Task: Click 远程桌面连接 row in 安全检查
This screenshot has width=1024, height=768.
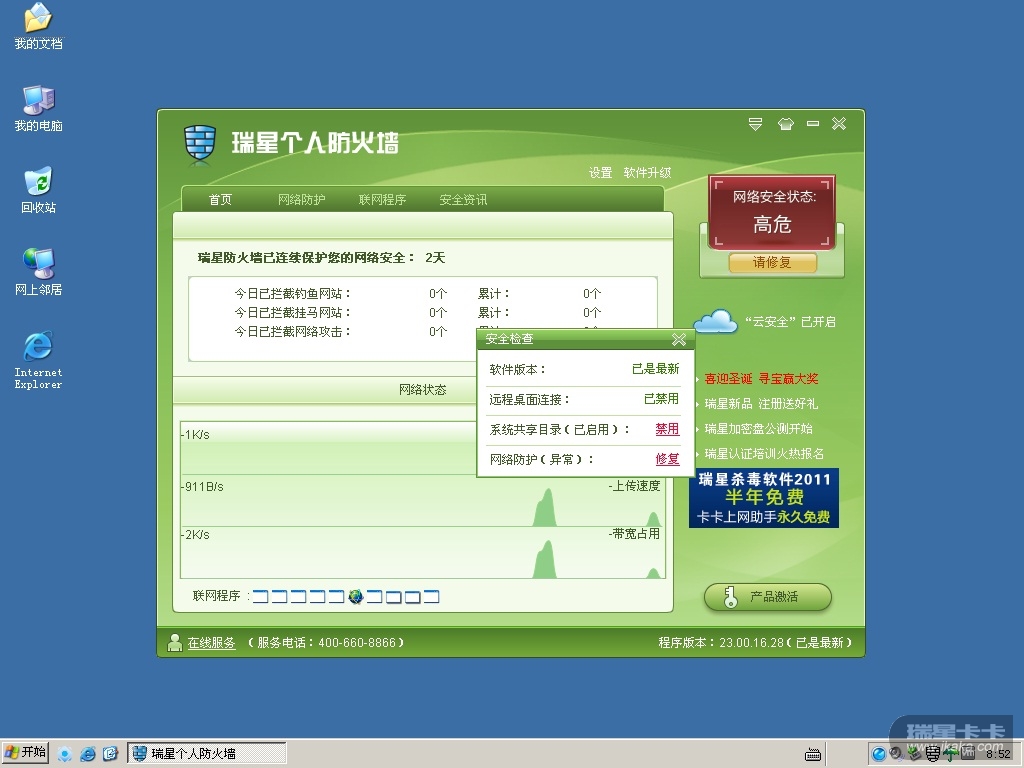Action: point(584,399)
